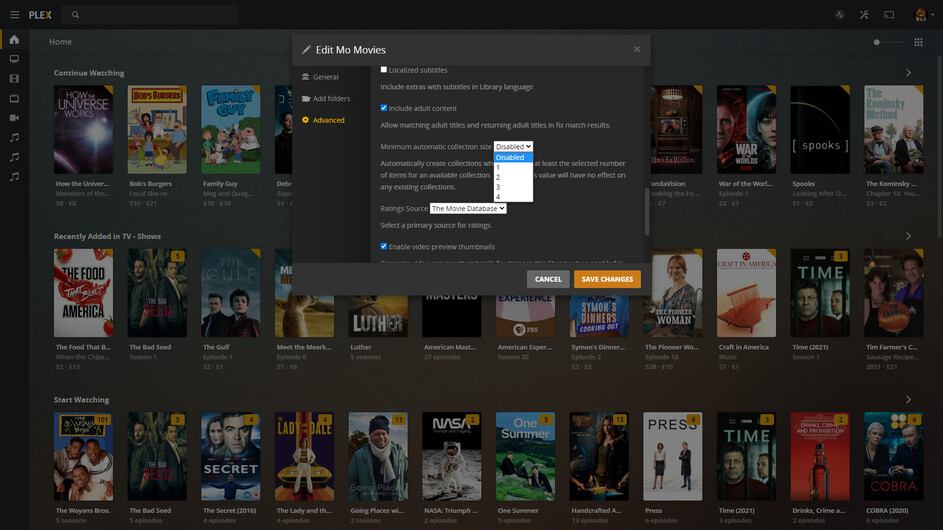Uncheck Include adult content checkbox
Viewport: 943px width, 530px height.
click(384, 108)
